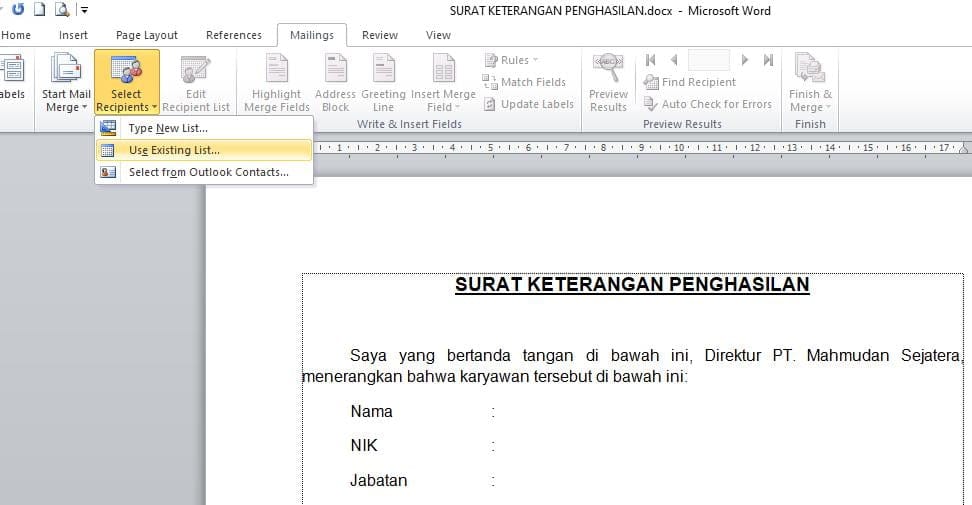The width and height of the screenshot is (972, 505).
Task: Click Auto Check for Errors
Action: point(708,104)
